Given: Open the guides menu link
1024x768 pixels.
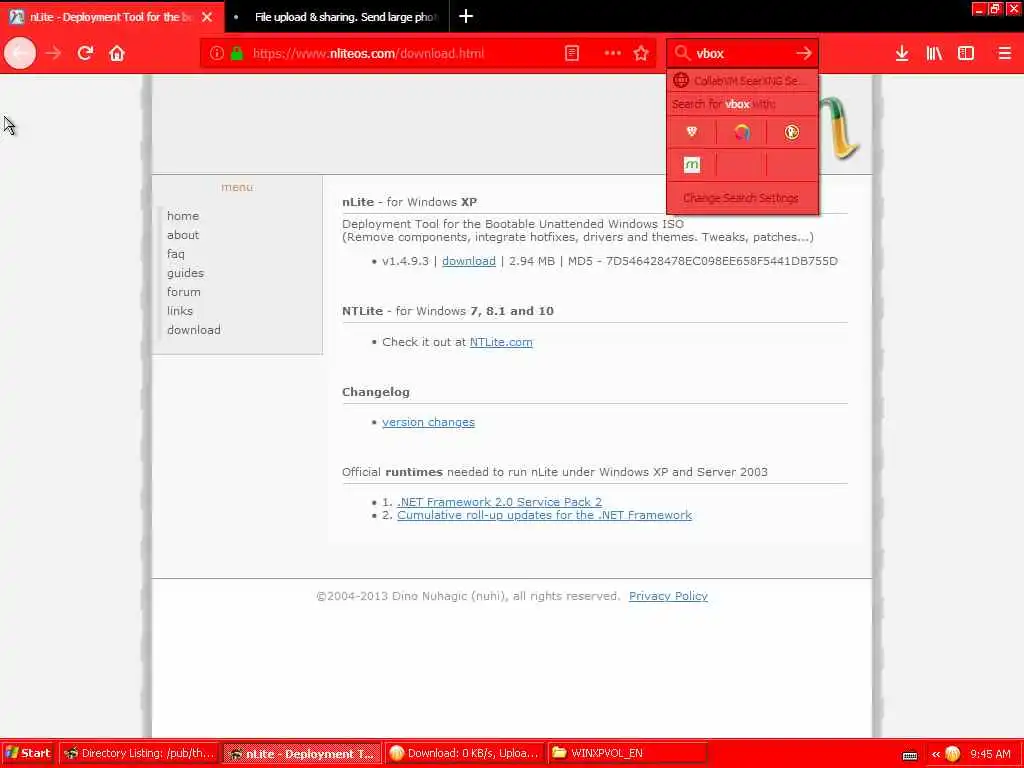Looking at the screenshot, I should pos(185,273).
